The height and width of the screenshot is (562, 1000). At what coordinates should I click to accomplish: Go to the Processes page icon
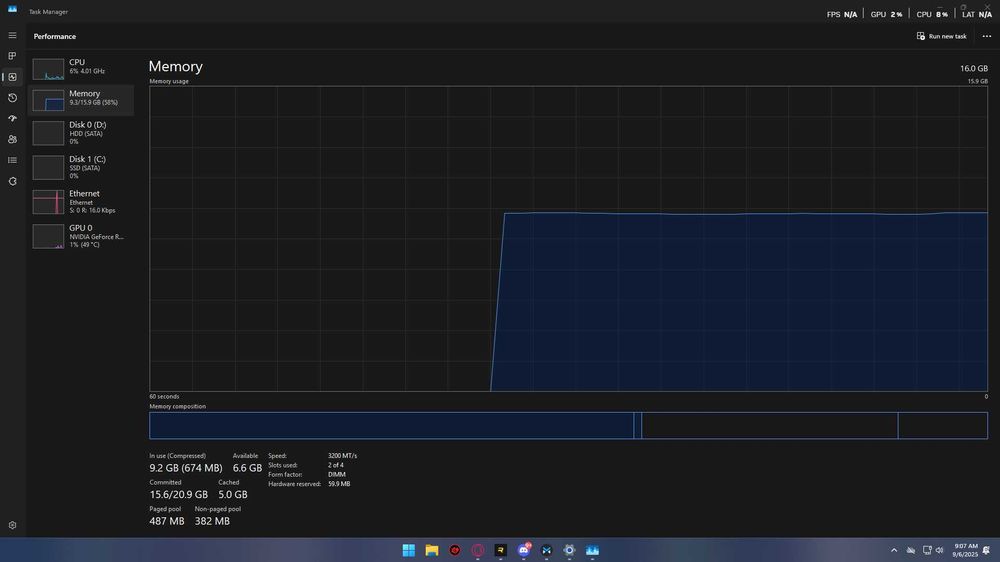(x=12, y=56)
